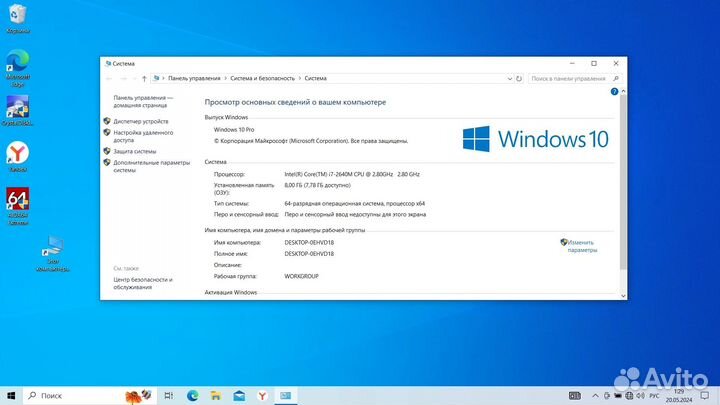The image size is (720, 405).
Task: Open the touch keyboard tray icon
Action: pyautogui.click(x=574, y=395)
